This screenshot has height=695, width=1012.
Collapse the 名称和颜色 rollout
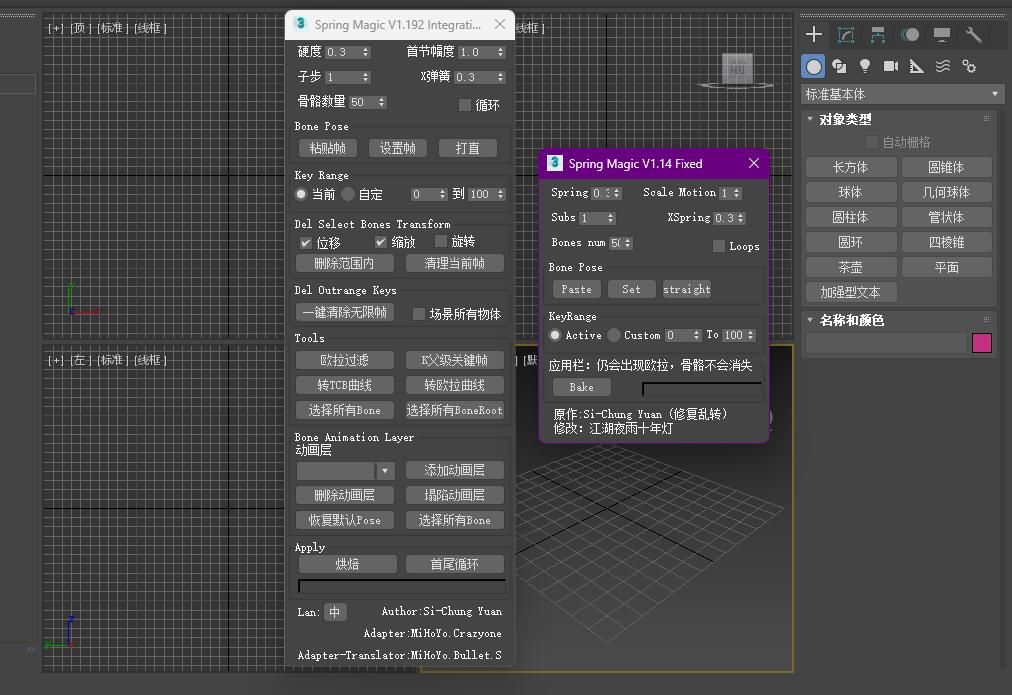pyautogui.click(x=810, y=319)
